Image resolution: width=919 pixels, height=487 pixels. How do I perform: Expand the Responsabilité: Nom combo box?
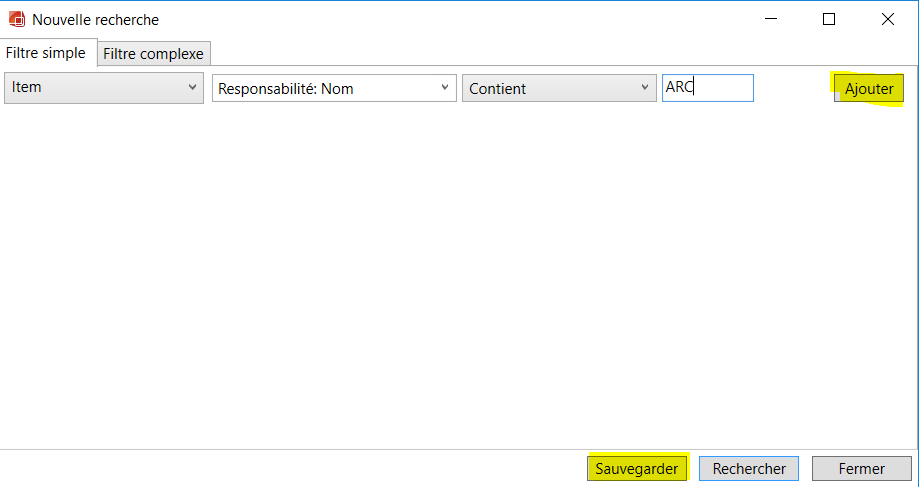point(334,89)
